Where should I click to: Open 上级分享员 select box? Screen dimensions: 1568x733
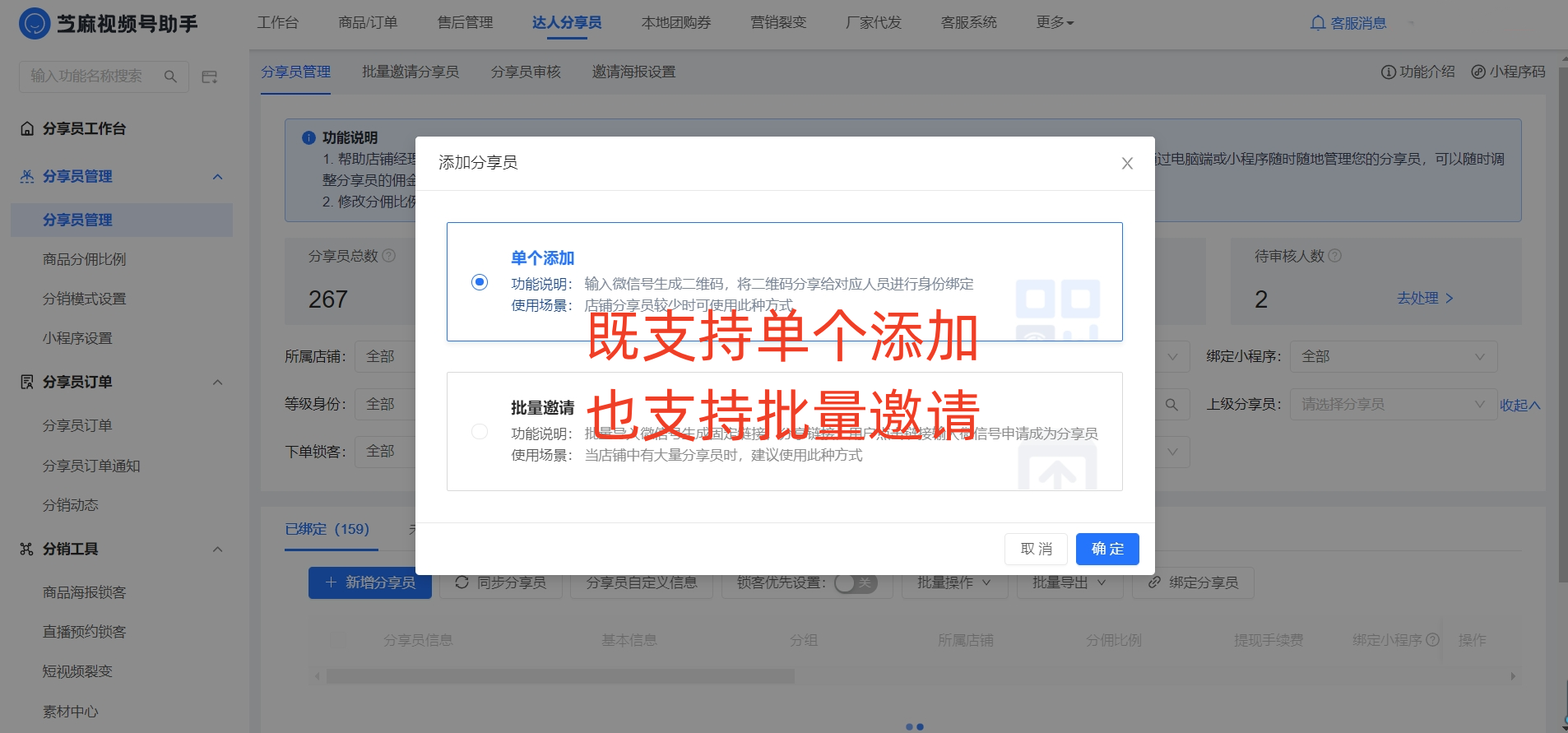(x=1394, y=405)
